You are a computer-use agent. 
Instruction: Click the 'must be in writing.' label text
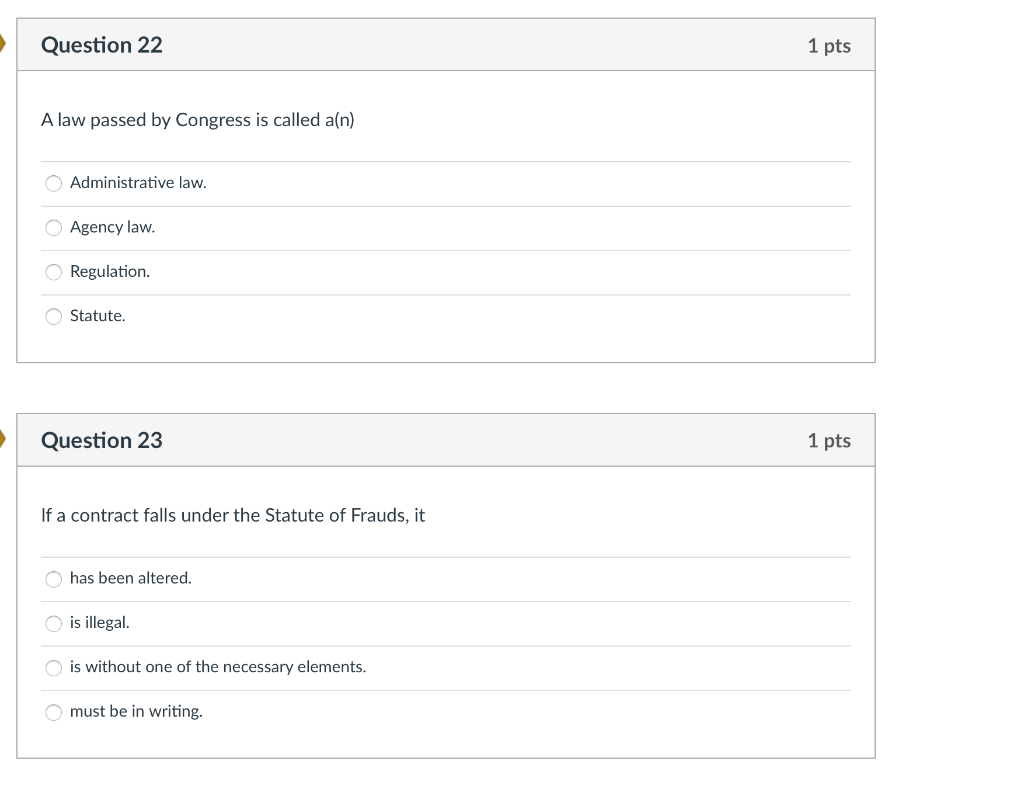136,711
